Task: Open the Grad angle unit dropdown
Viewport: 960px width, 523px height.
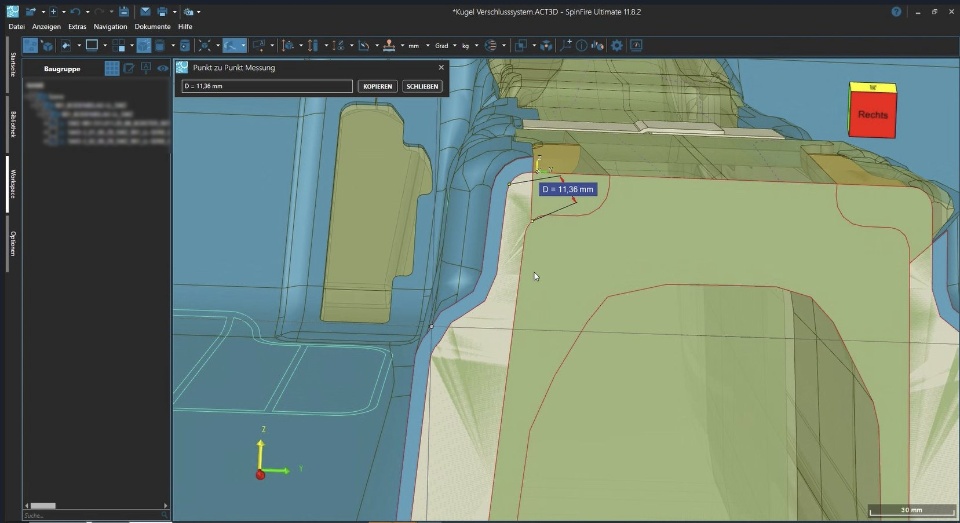Action: tap(442, 45)
